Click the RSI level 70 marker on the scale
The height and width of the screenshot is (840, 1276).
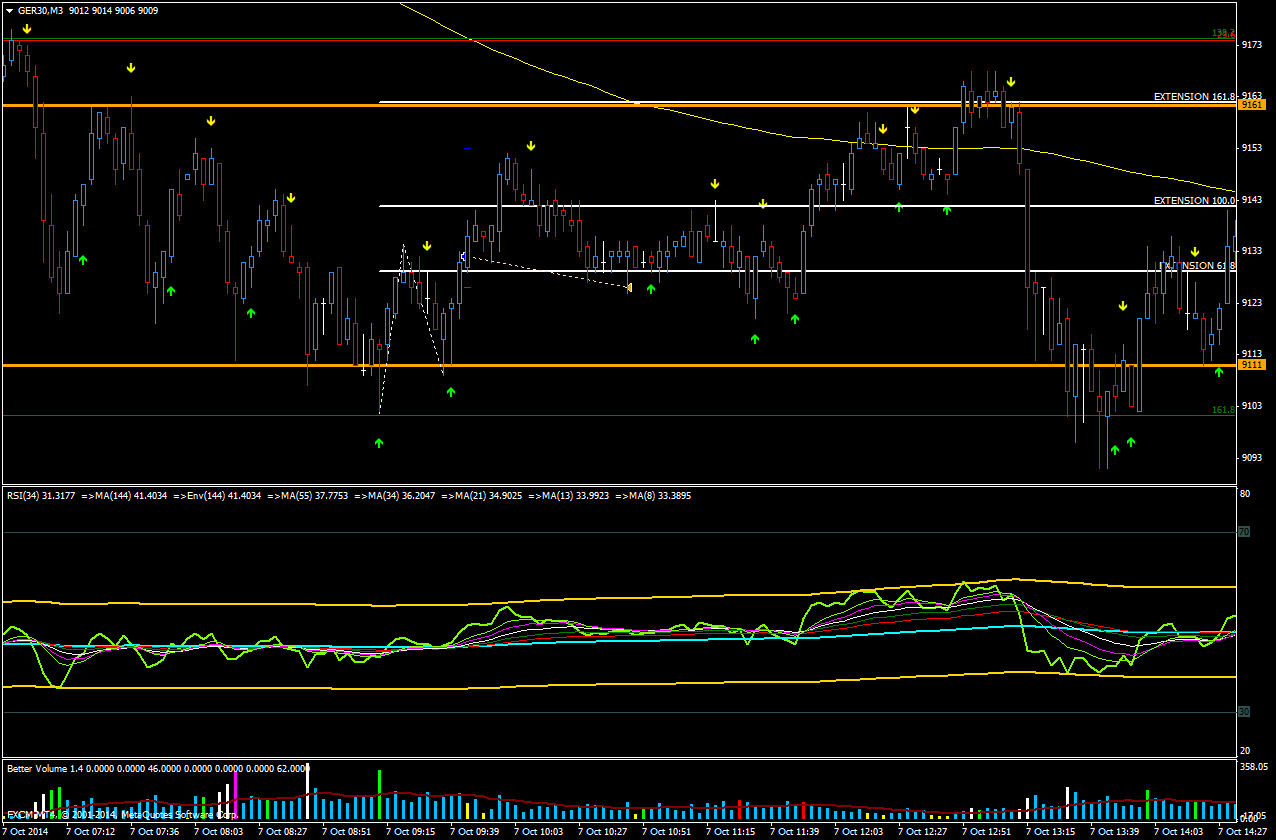(x=1244, y=533)
